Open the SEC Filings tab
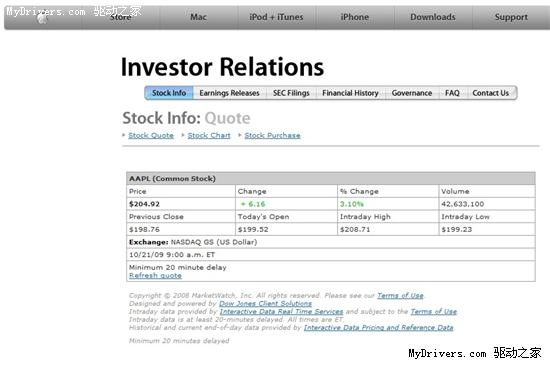550x367 pixels. [291, 93]
